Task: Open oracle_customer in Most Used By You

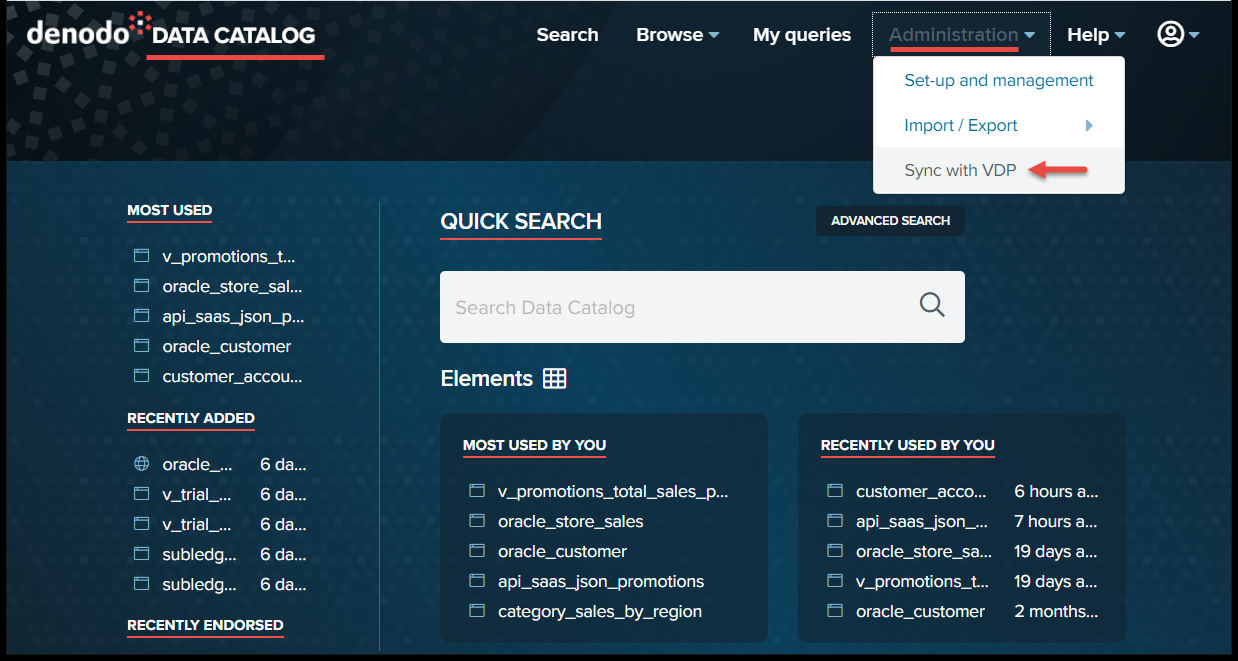Action: click(563, 551)
